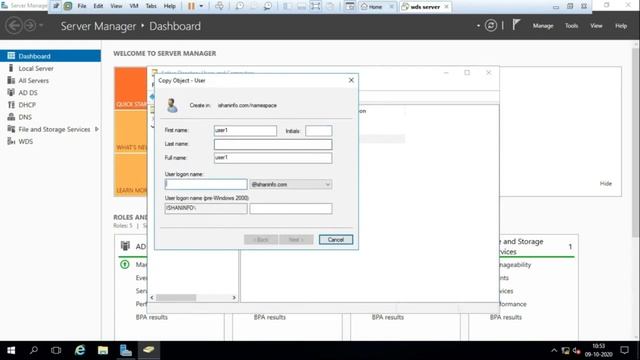Open the dropdown next to pause button
The width and height of the screenshot is (640, 360).
(201, 6)
